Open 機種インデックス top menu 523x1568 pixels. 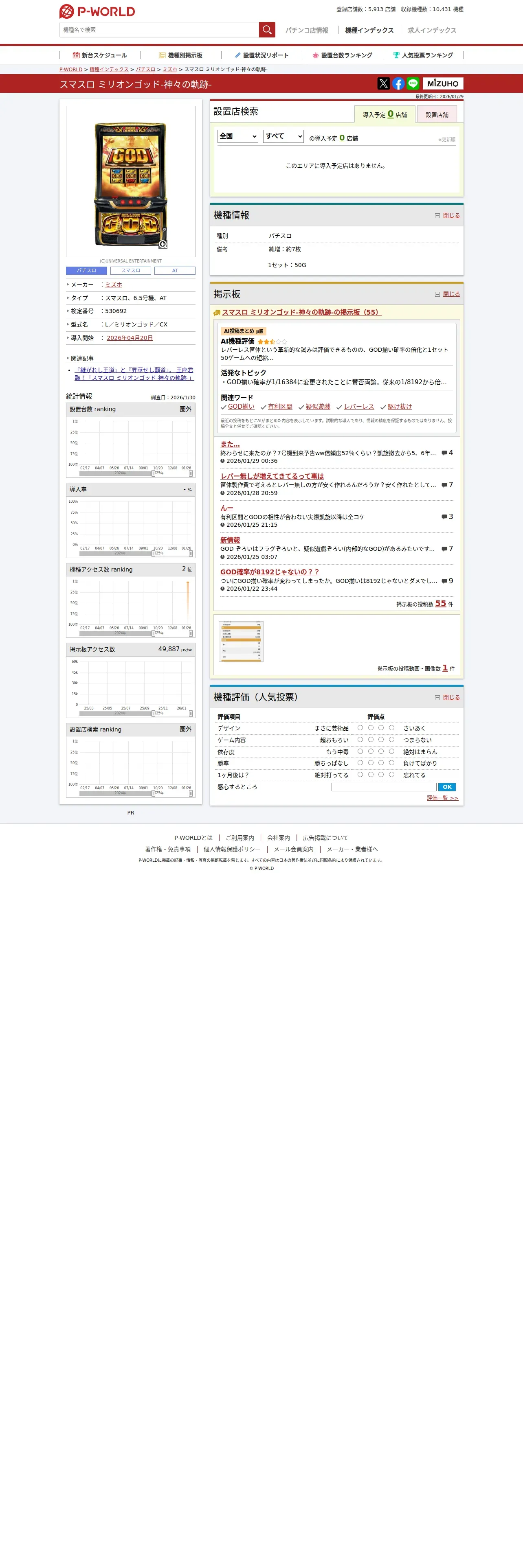coord(369,30)
